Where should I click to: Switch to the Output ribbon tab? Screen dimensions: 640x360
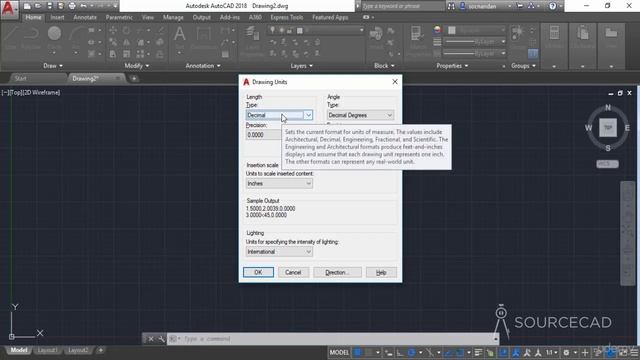202,17
